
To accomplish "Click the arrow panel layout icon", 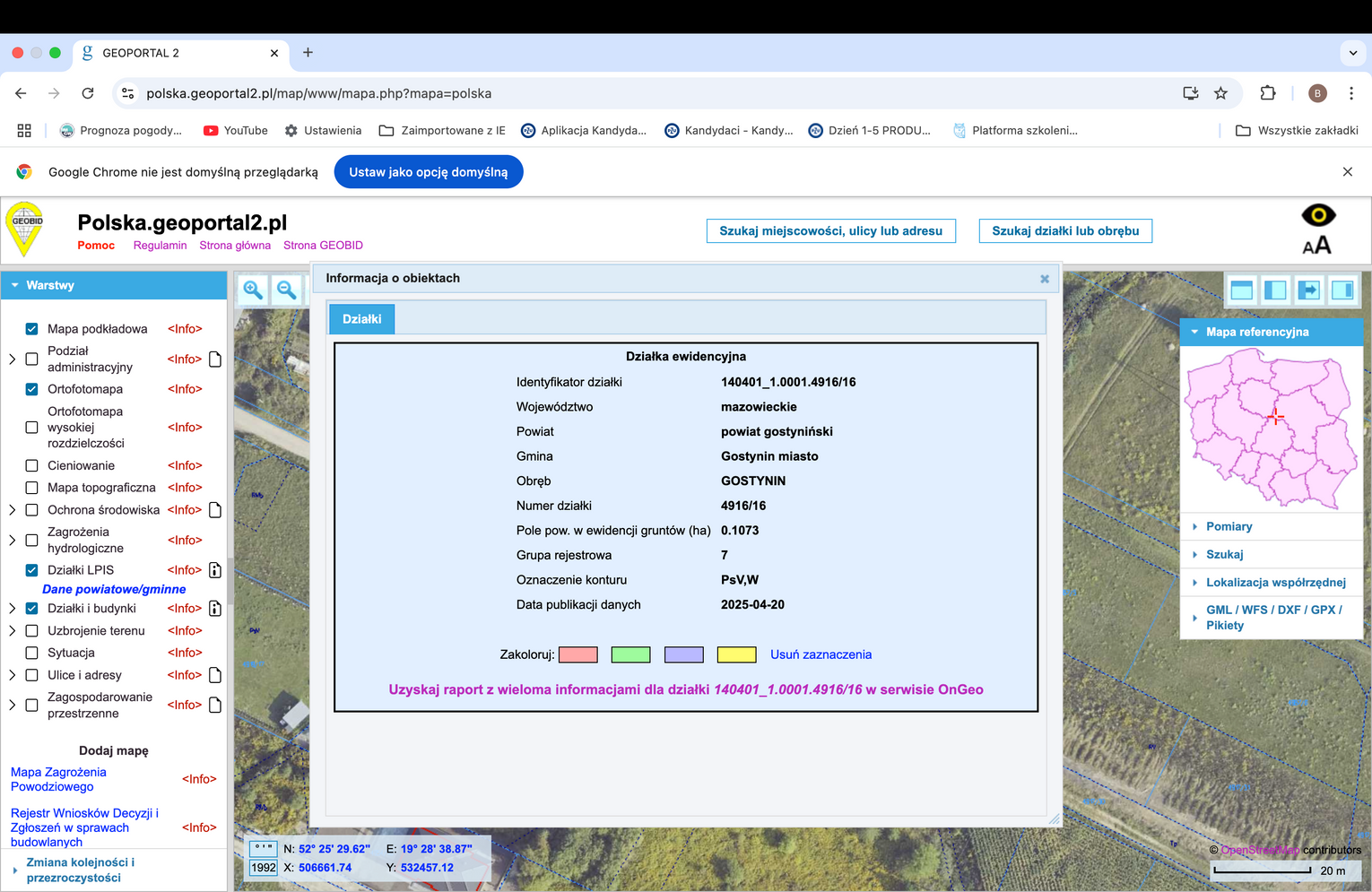I will click(x=1309, y=290).
